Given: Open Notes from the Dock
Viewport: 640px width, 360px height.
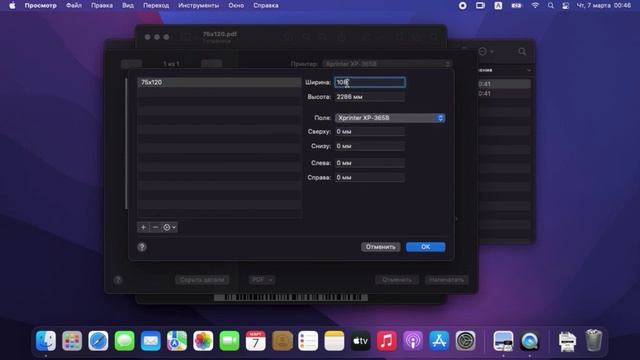Looking at the screenshot, I should (334, 341).
